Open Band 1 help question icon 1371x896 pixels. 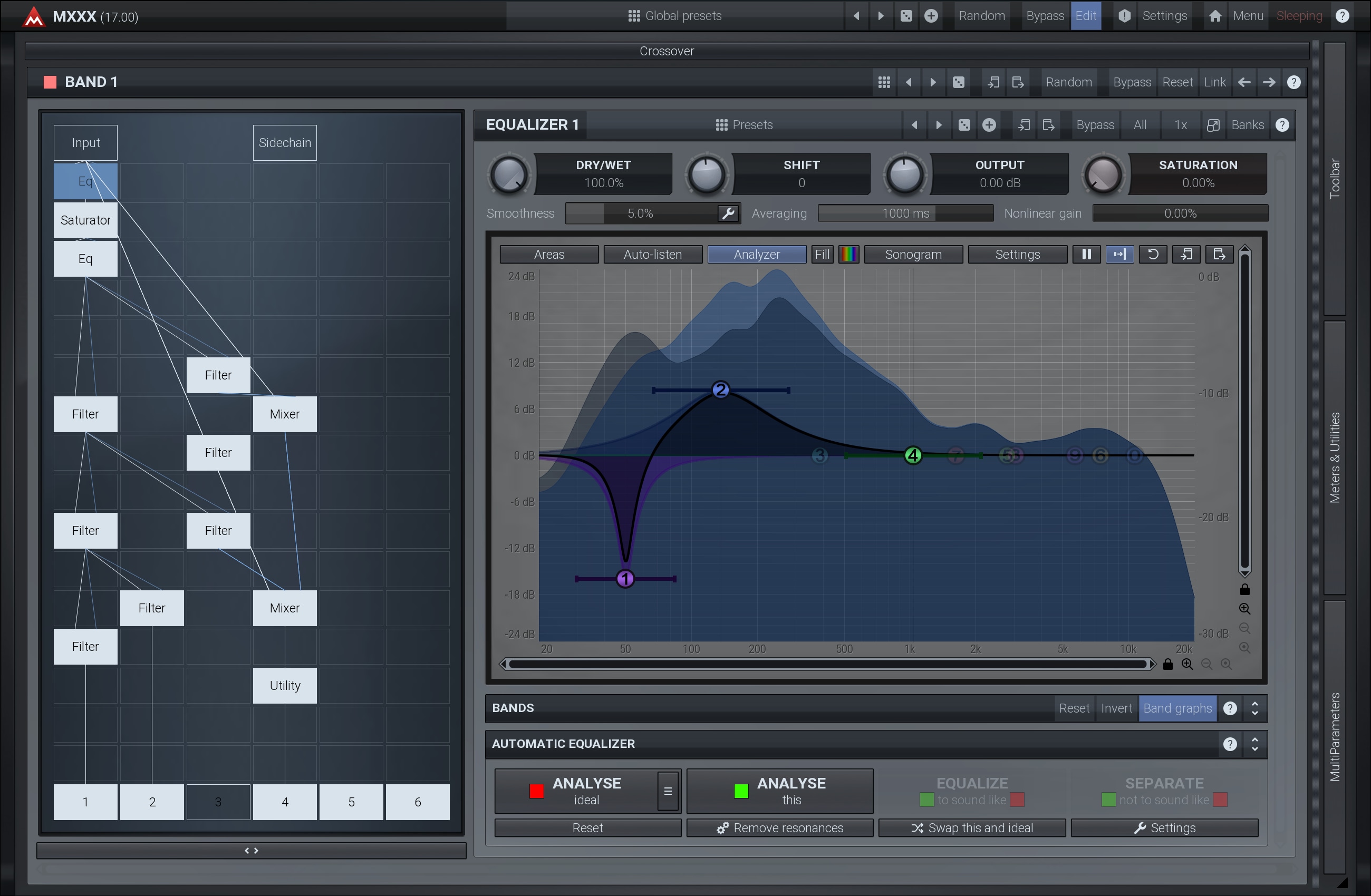(1294, 82)
